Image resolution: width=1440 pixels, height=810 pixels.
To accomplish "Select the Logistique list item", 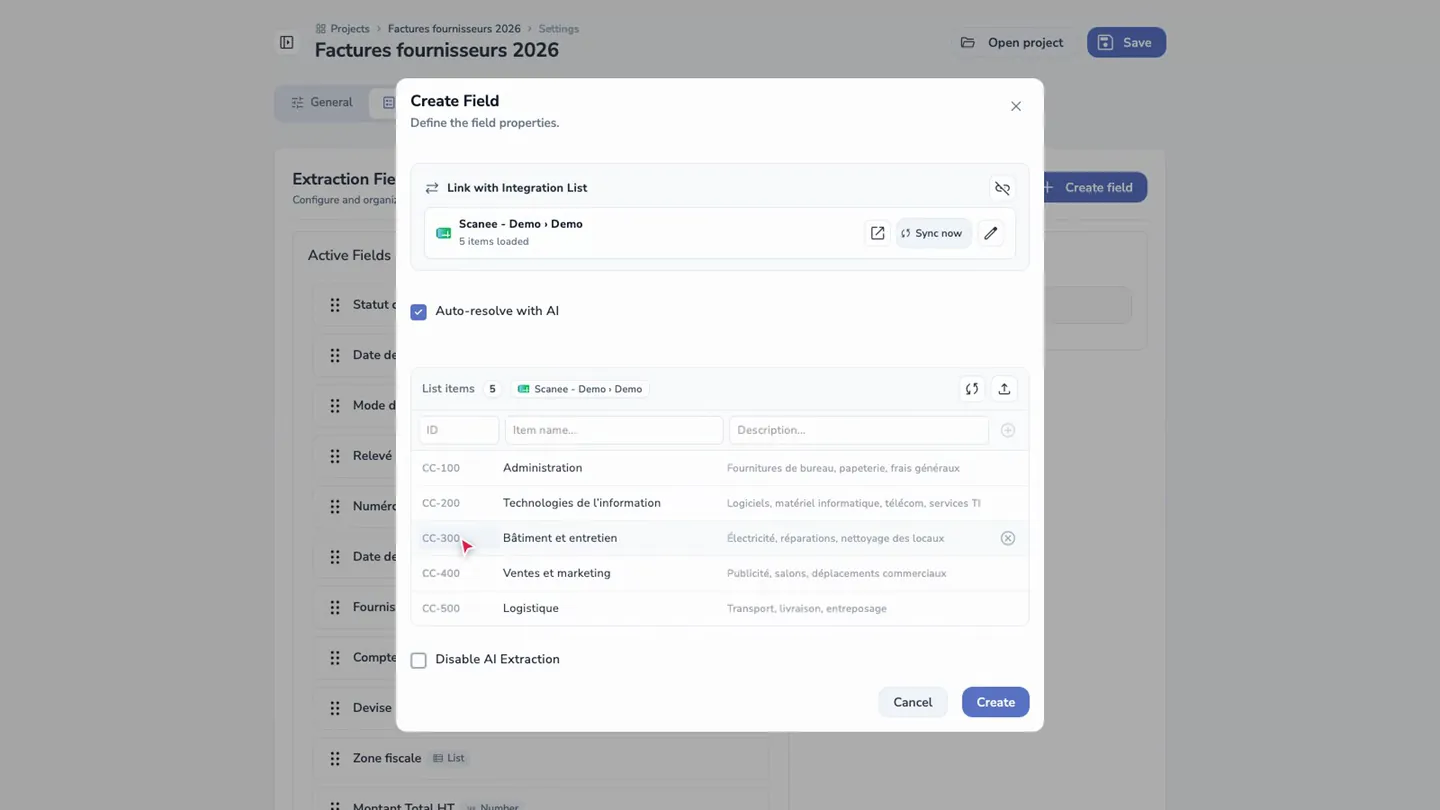I will click(x=719, y=608).
